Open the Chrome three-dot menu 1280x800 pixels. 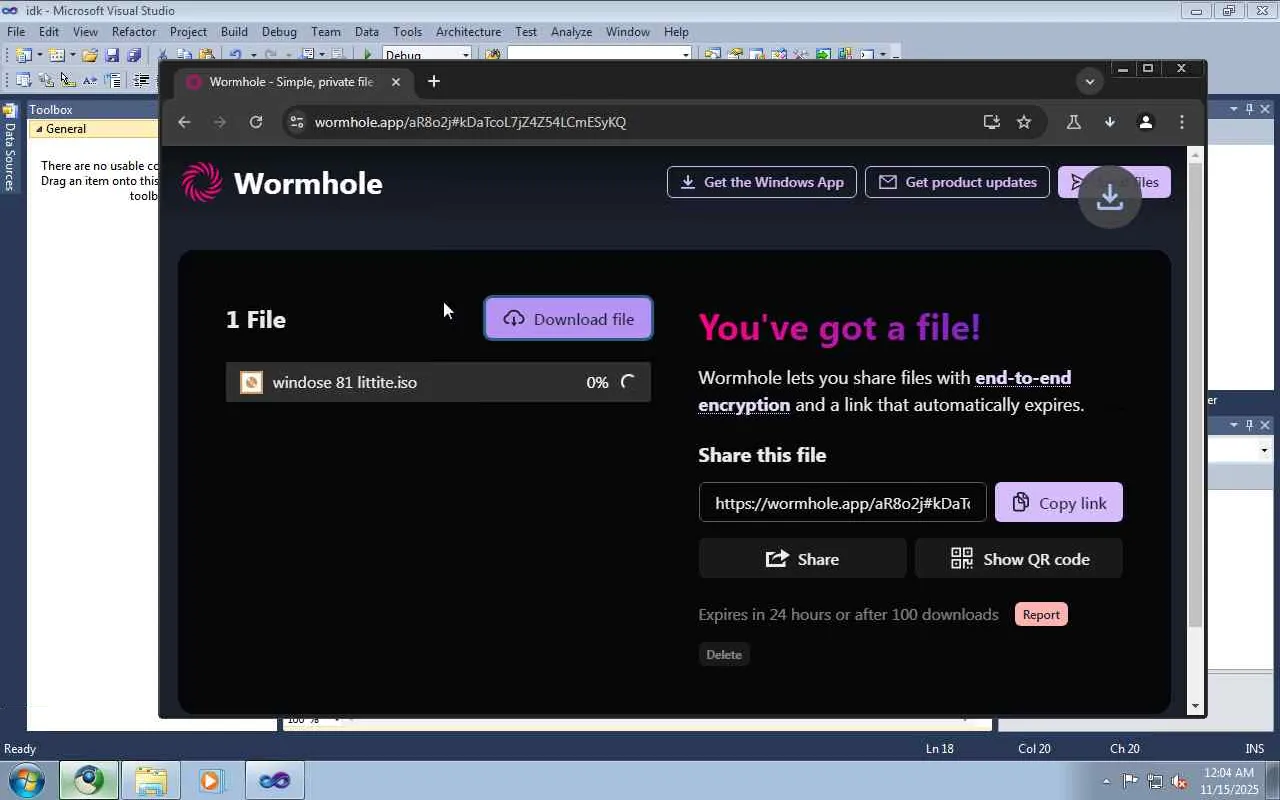click(1182, 122)
